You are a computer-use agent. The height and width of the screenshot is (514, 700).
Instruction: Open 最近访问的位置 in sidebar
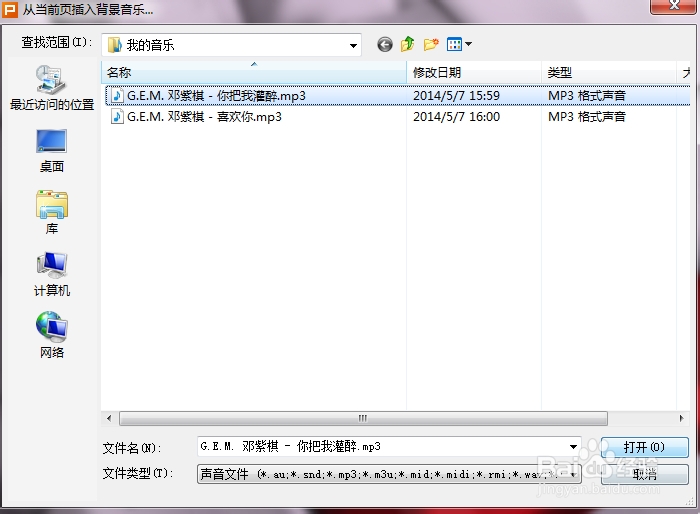(x=52, y=88)
